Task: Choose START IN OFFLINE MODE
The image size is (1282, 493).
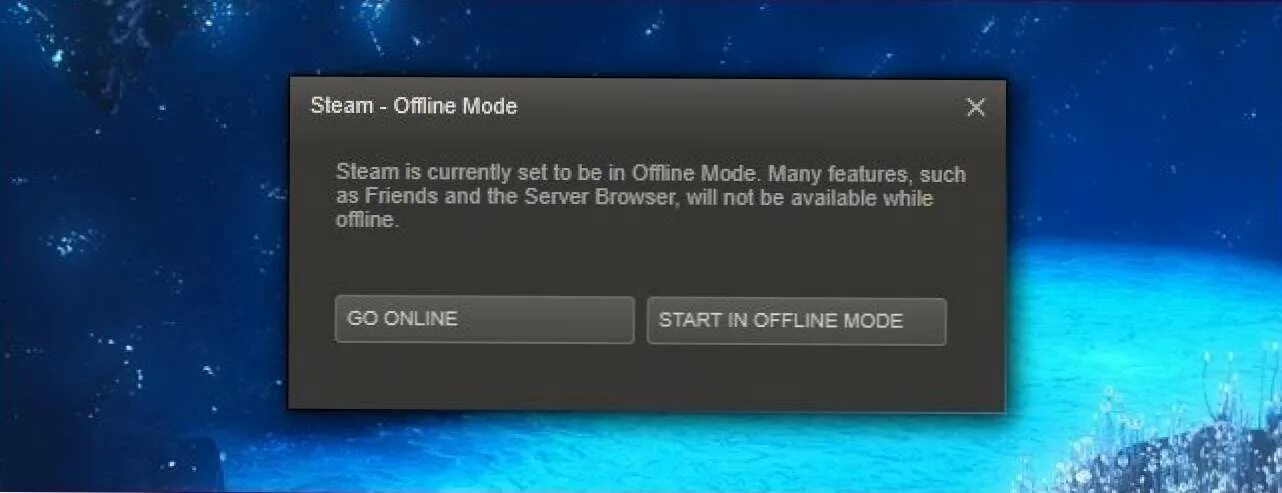Action: [x=796, y=321]
